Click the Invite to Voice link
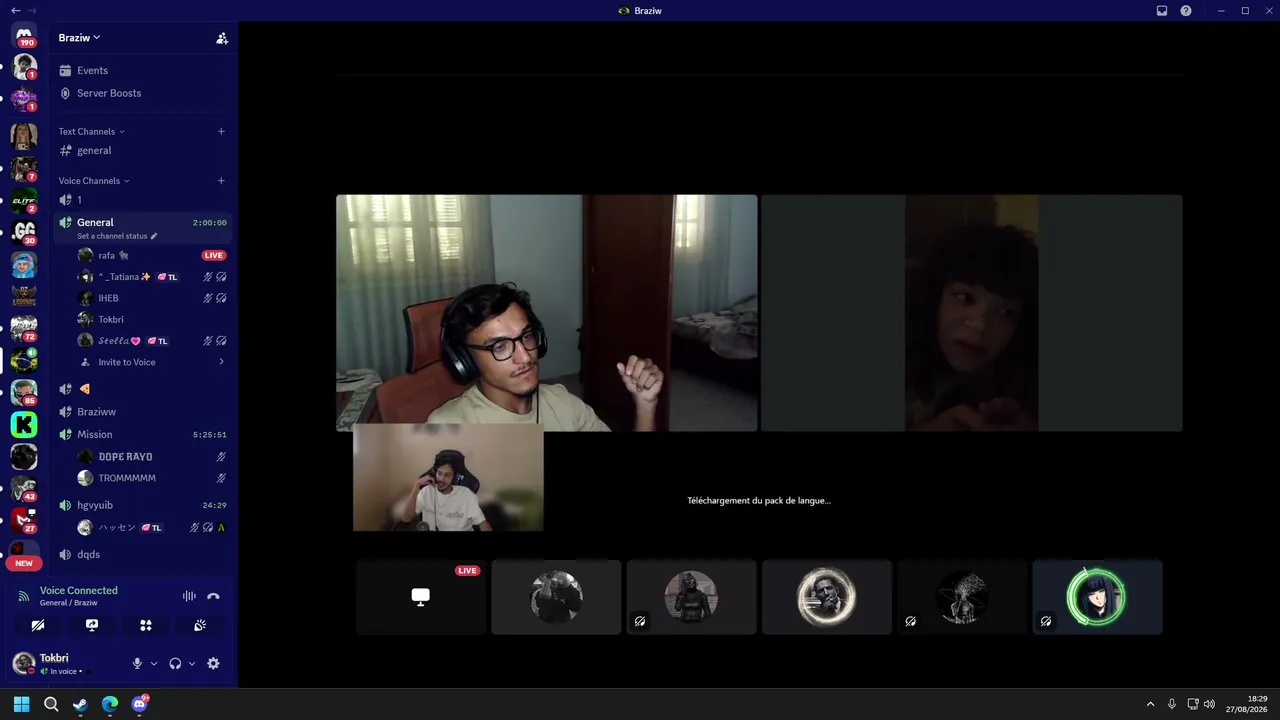This screenshot has height=720, width=1280. point(127,362)
